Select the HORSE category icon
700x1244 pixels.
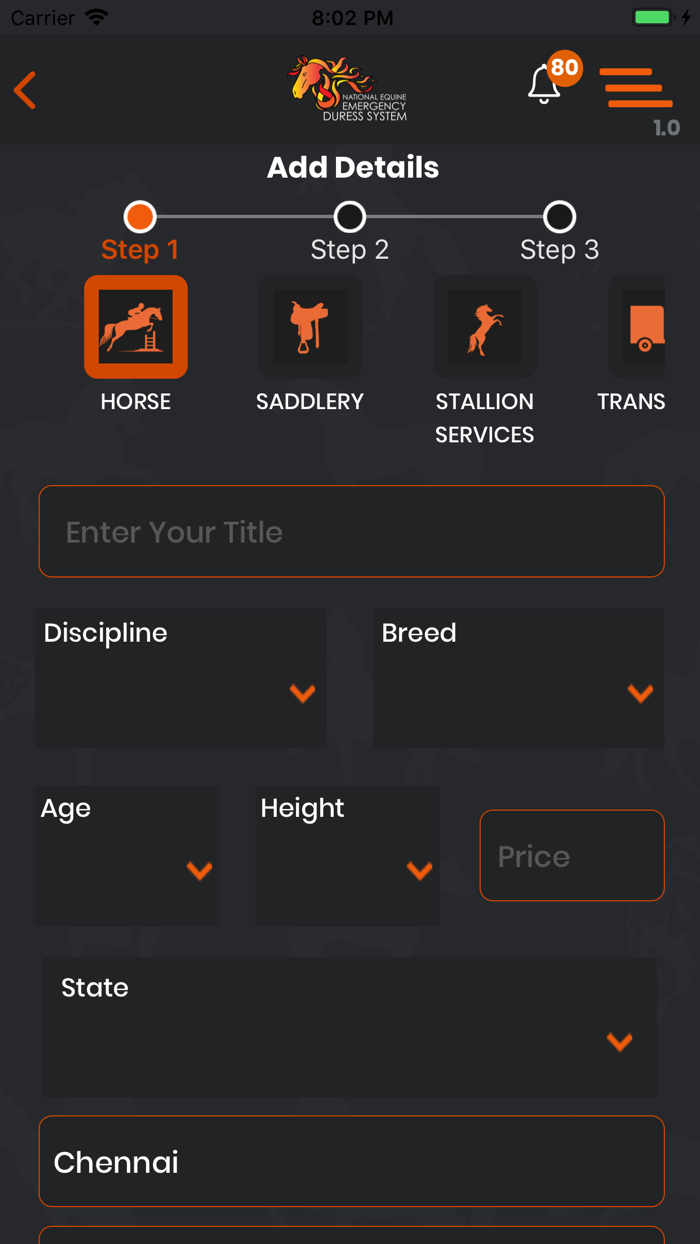pos(135,326)
